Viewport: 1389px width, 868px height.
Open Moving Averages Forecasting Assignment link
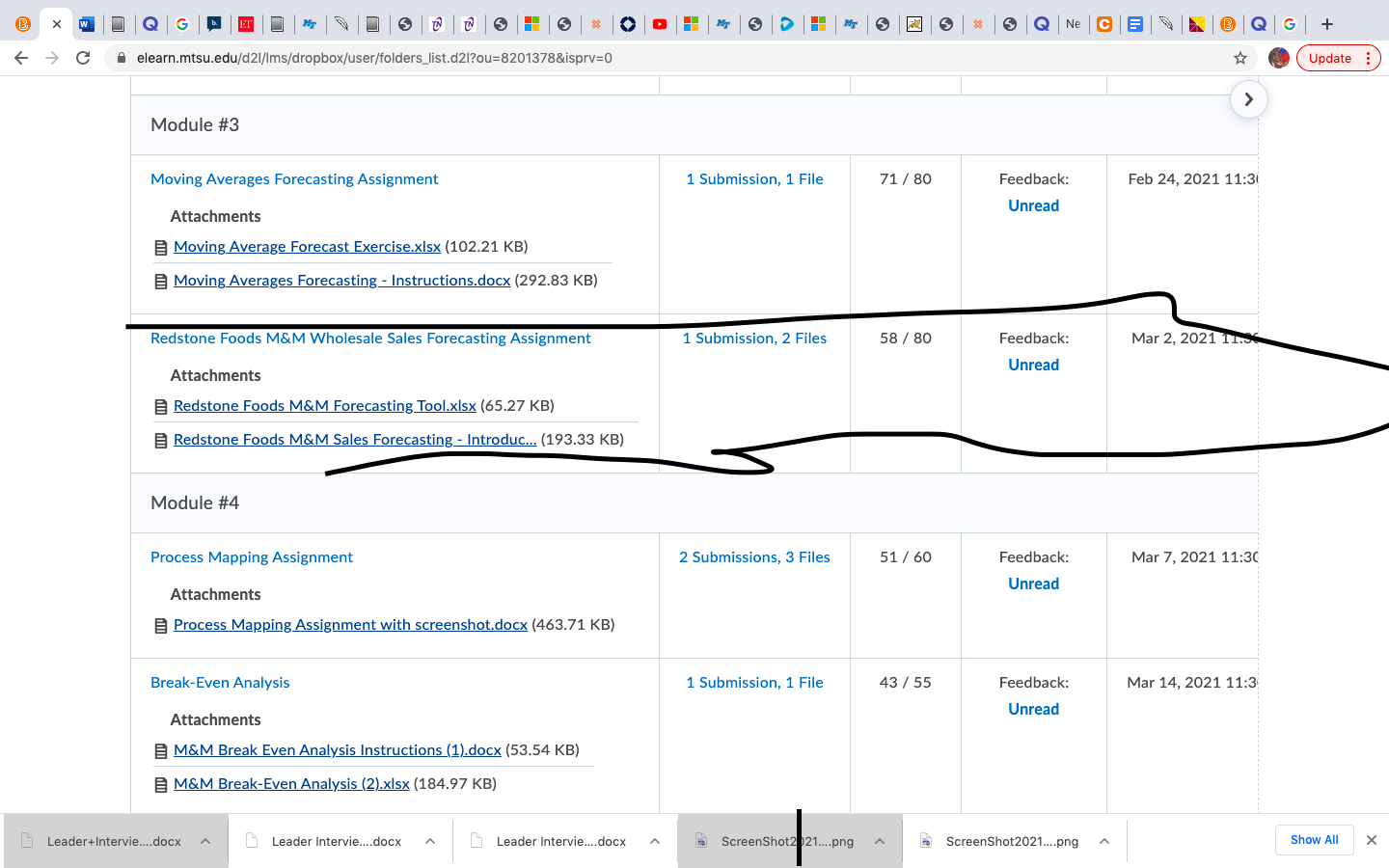point(294,179)
